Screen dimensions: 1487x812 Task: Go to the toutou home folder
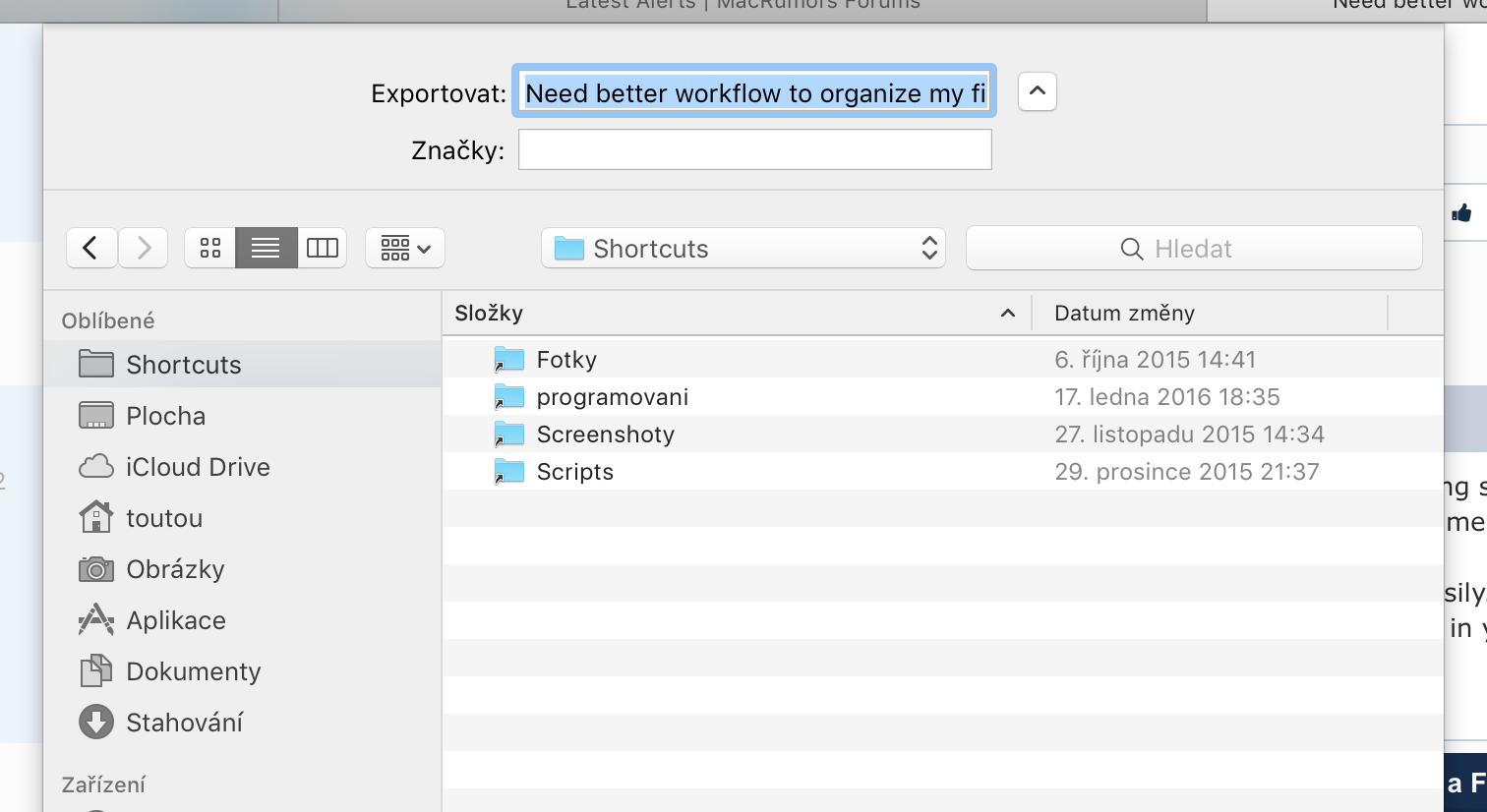pyautogui.click(x=163, y=518)
